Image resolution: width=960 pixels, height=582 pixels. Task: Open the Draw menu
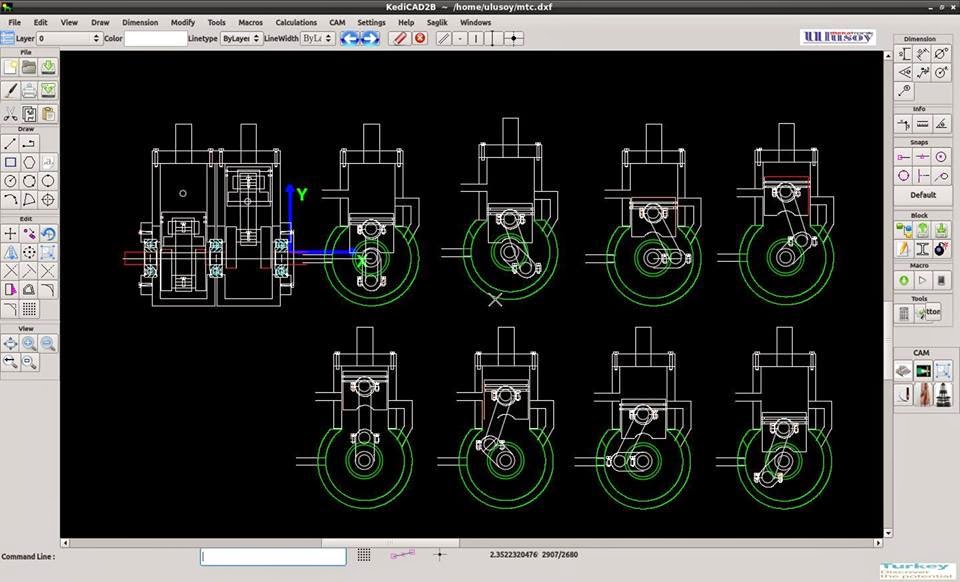coord(100,22)
